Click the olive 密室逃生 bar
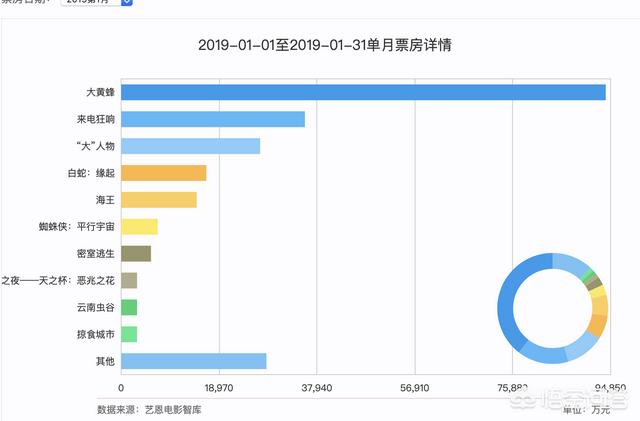 tap(136, 254)
